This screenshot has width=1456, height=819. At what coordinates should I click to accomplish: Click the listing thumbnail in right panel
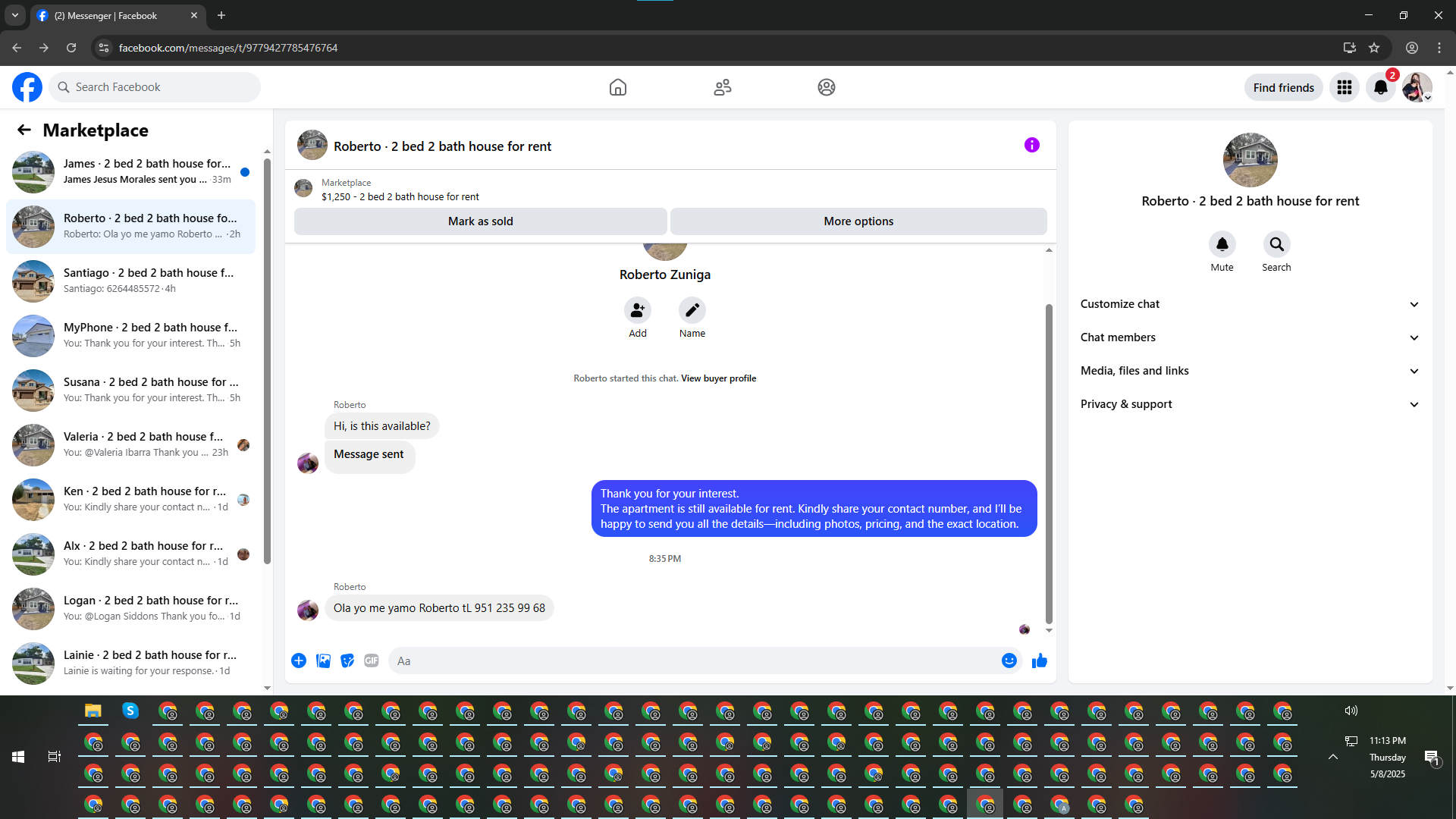[1250, 160]
